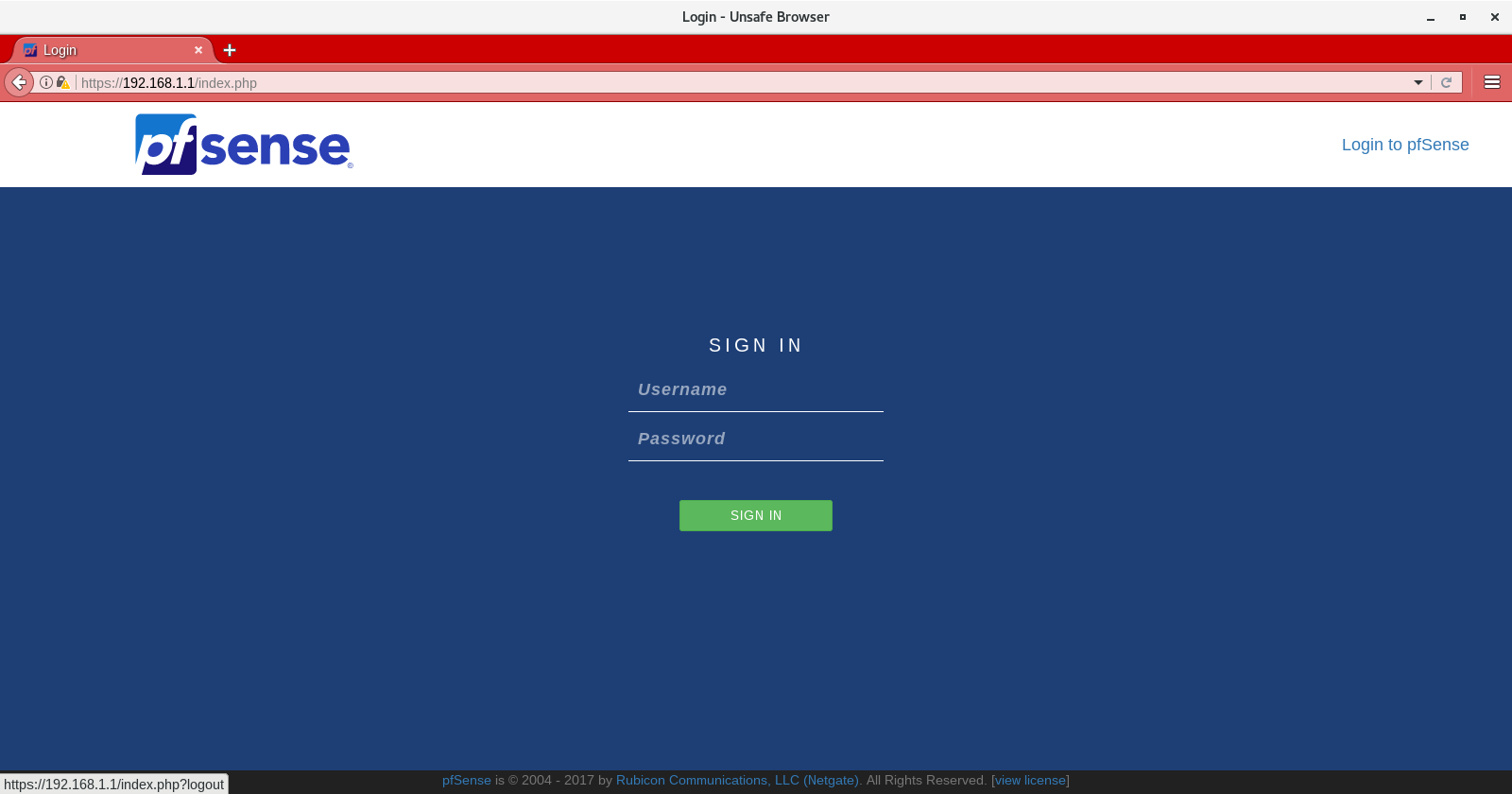Maximize the Unsafe Browser window

(1463, 17)
